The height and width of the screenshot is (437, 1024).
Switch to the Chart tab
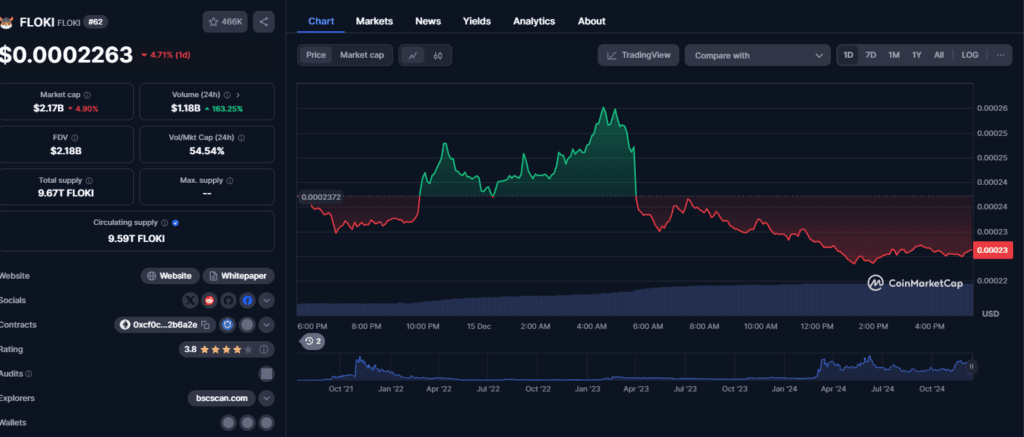[321, 21]
